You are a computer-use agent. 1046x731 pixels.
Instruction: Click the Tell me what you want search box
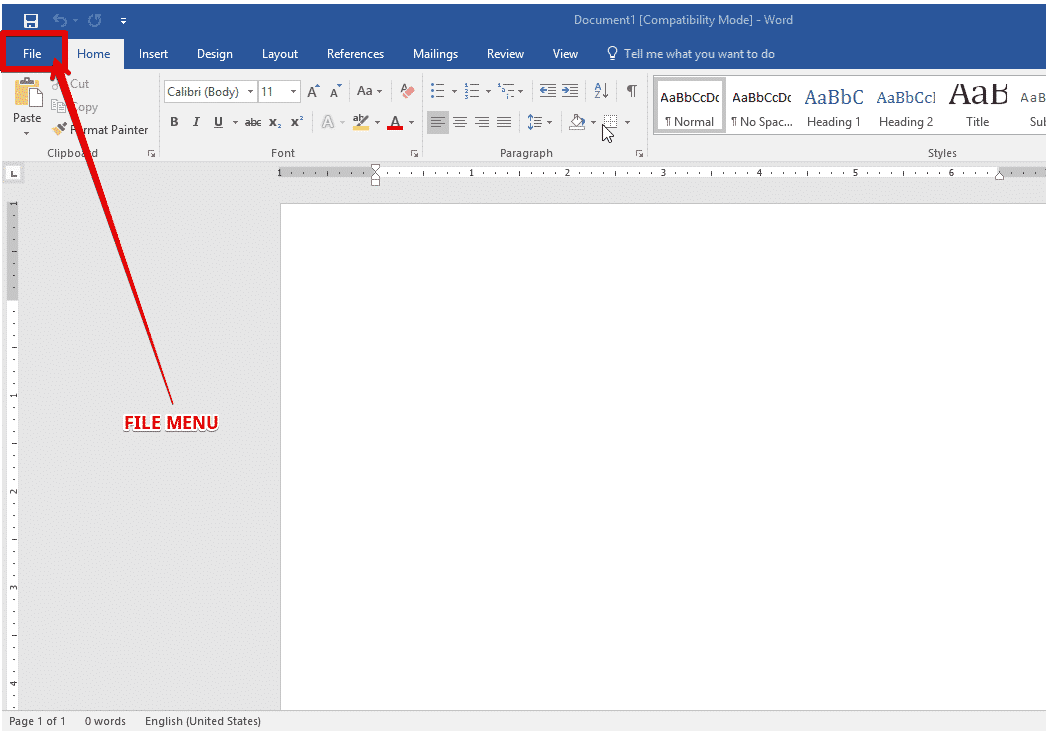pos(698,54)
